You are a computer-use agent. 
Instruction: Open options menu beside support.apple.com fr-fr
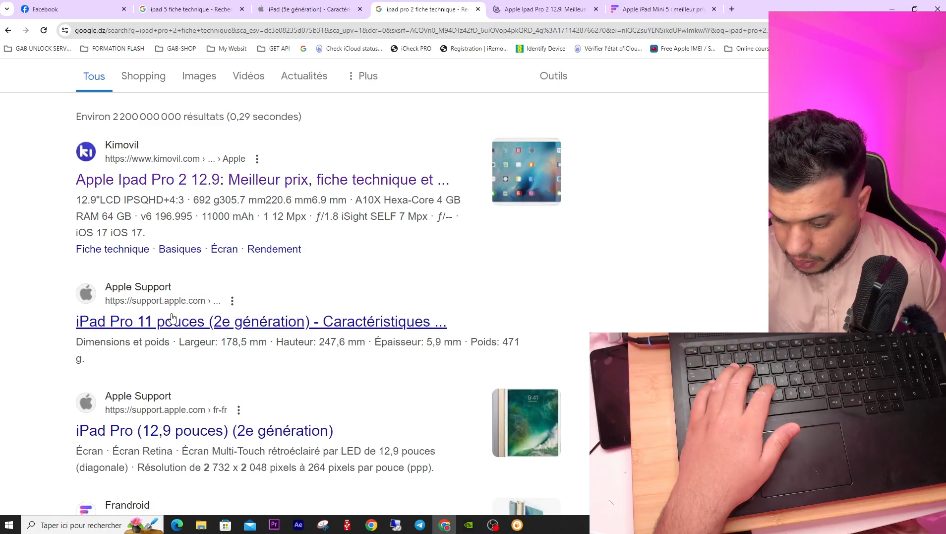tap(239, 410)
